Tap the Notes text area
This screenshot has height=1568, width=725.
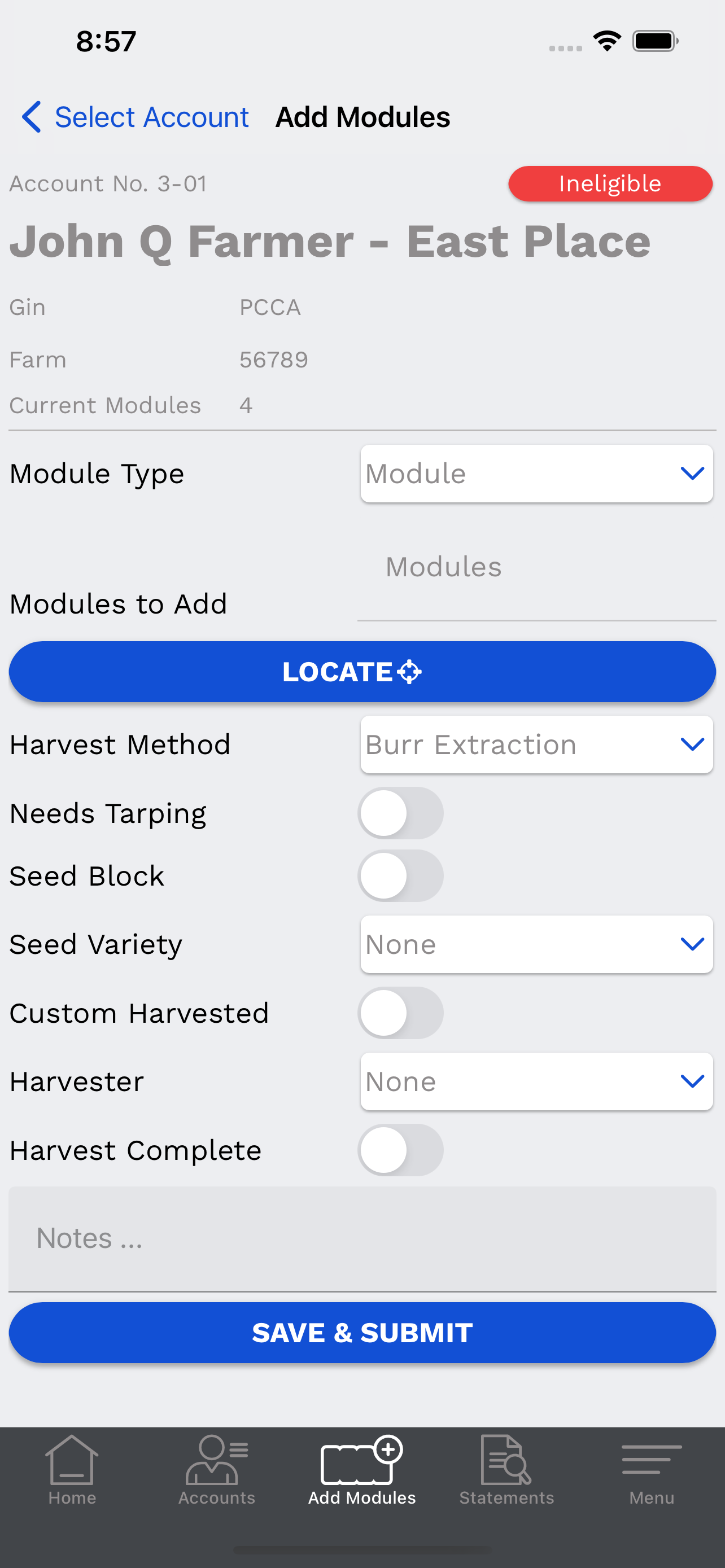tap(362, 1239)
